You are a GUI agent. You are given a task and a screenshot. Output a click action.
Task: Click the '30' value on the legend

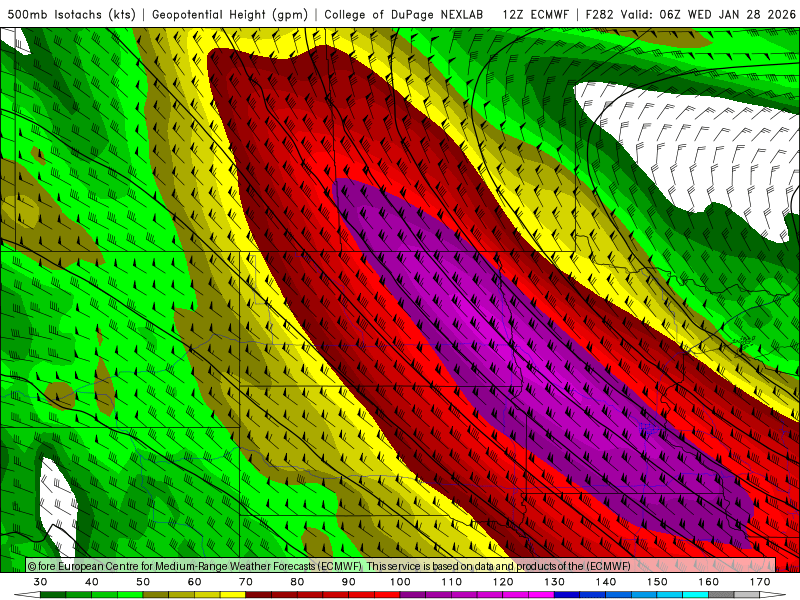(40, 582)
